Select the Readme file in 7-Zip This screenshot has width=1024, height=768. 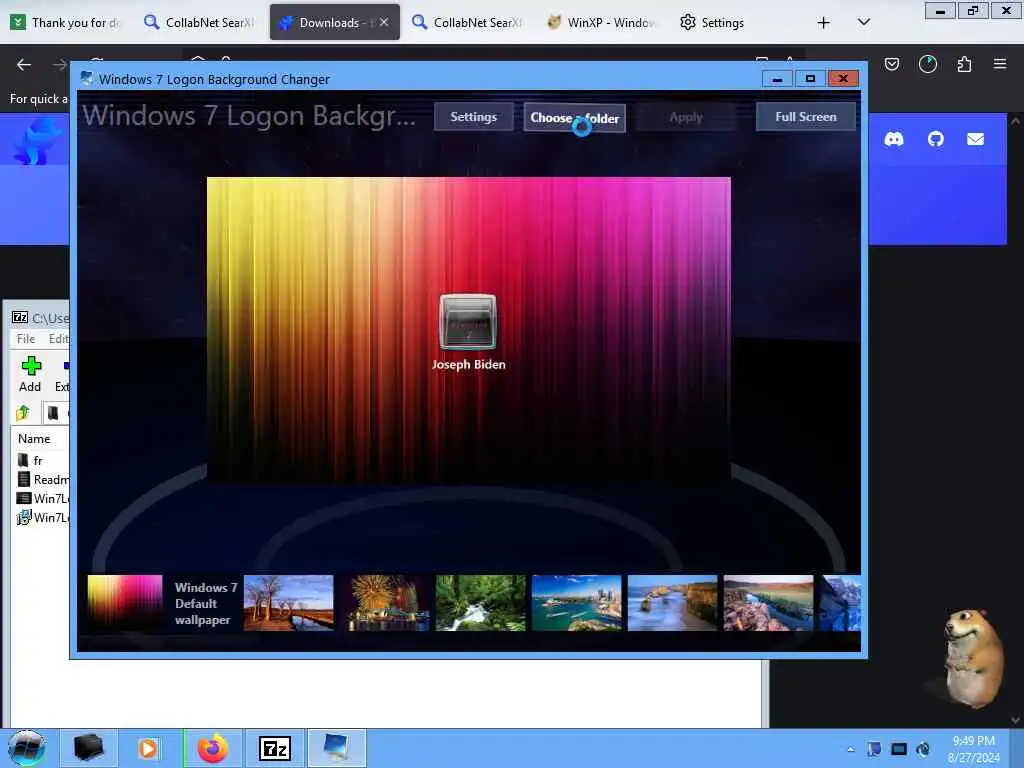click(42, 479)
